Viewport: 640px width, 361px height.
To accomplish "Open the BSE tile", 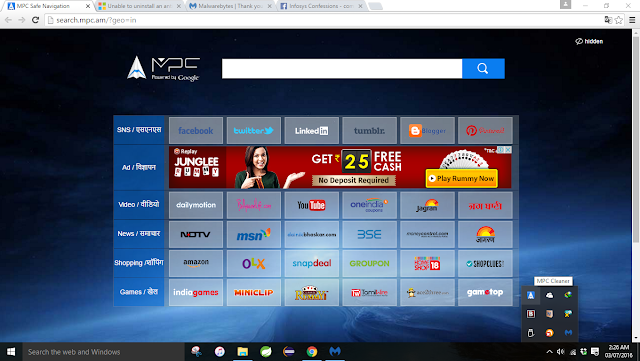I will 369,234.
